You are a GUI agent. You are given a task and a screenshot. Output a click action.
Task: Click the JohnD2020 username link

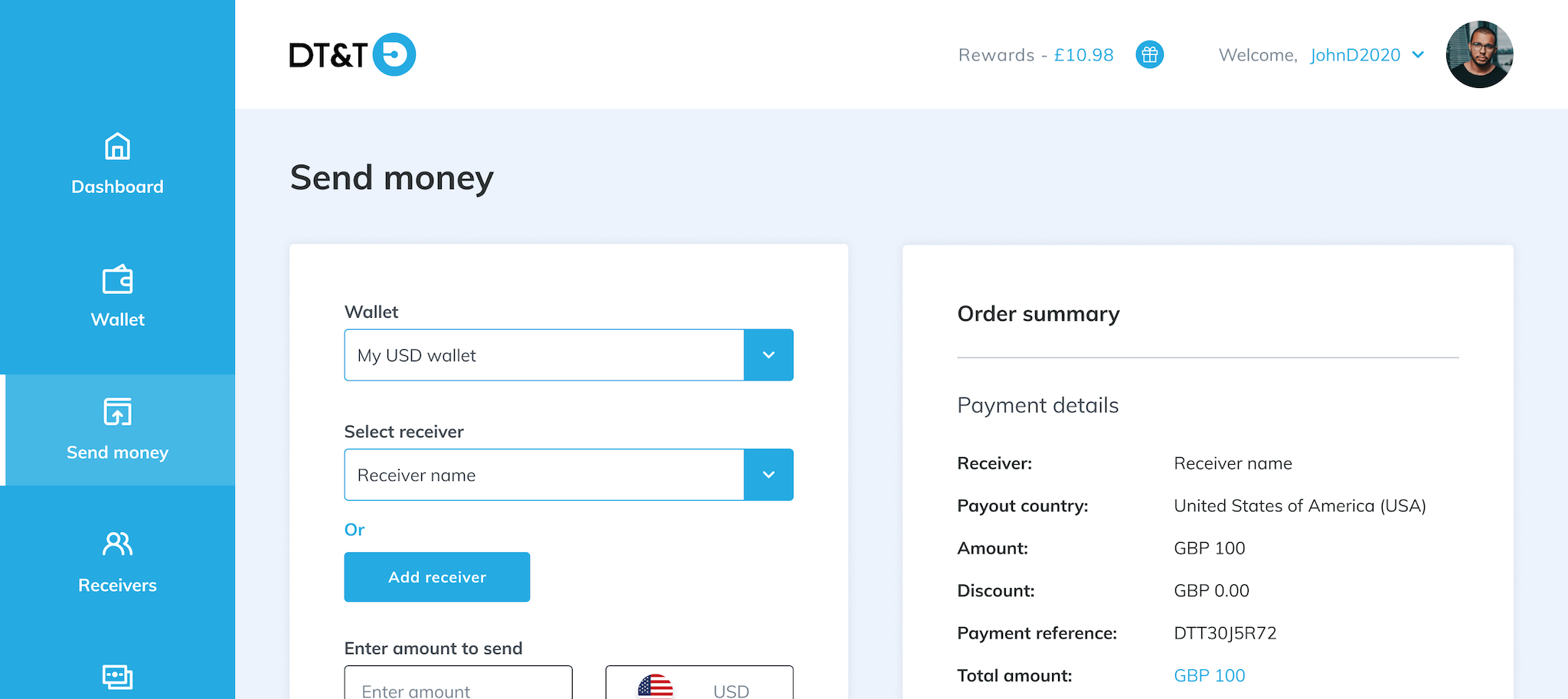point(1355,55)
